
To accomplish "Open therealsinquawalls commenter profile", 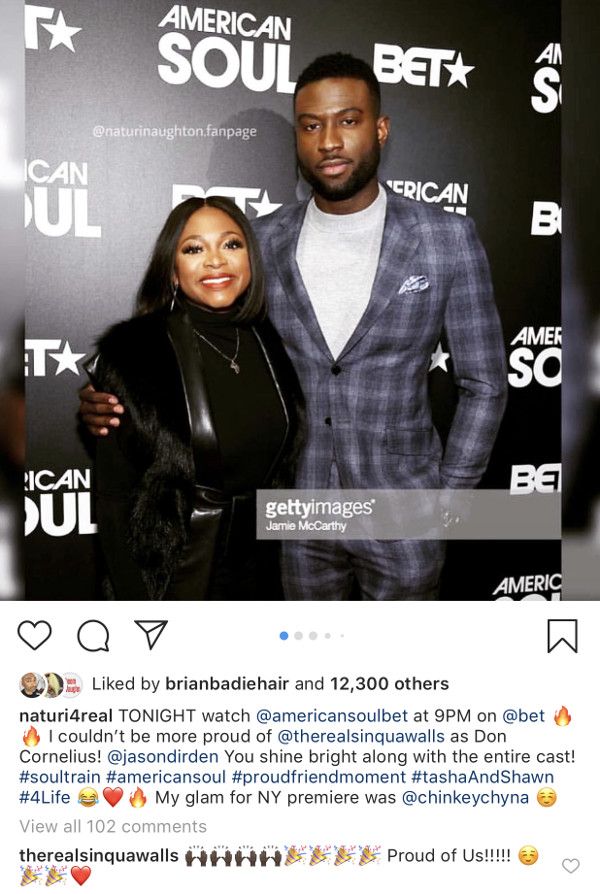I will point(99,856).
